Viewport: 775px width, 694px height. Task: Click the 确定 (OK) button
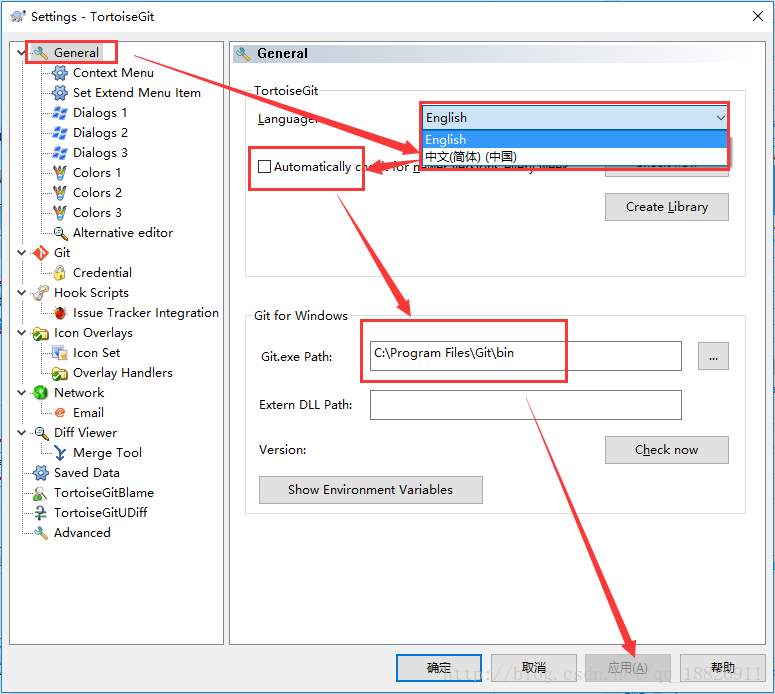click(x=439, y=668)
